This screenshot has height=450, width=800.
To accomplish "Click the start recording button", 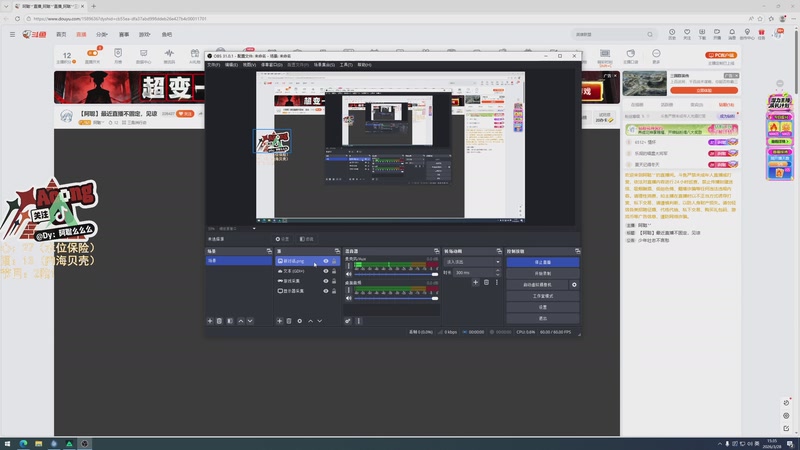I will (x=542, y=273).
